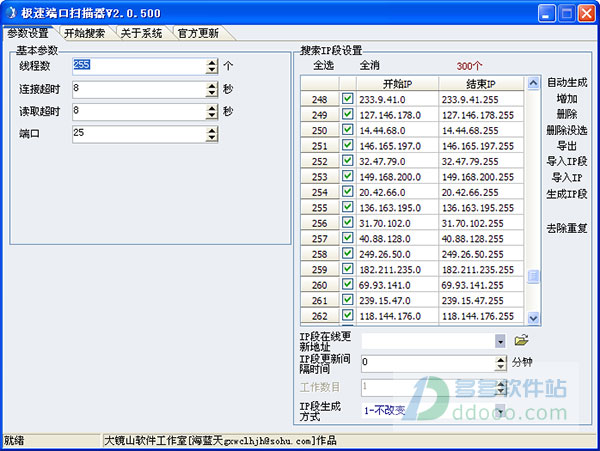Click the 端口 spinner arrows
Screen dimensions: 600x451
tap(212, 134)
